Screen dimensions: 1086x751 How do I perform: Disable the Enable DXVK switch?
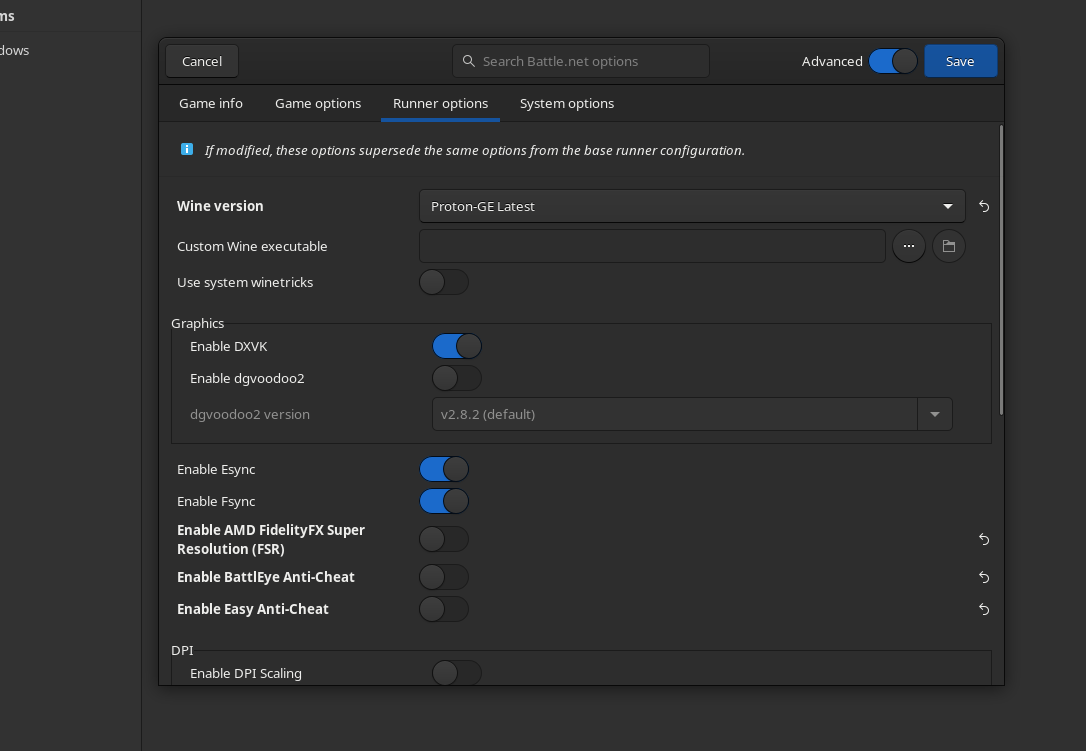(457, 346)
